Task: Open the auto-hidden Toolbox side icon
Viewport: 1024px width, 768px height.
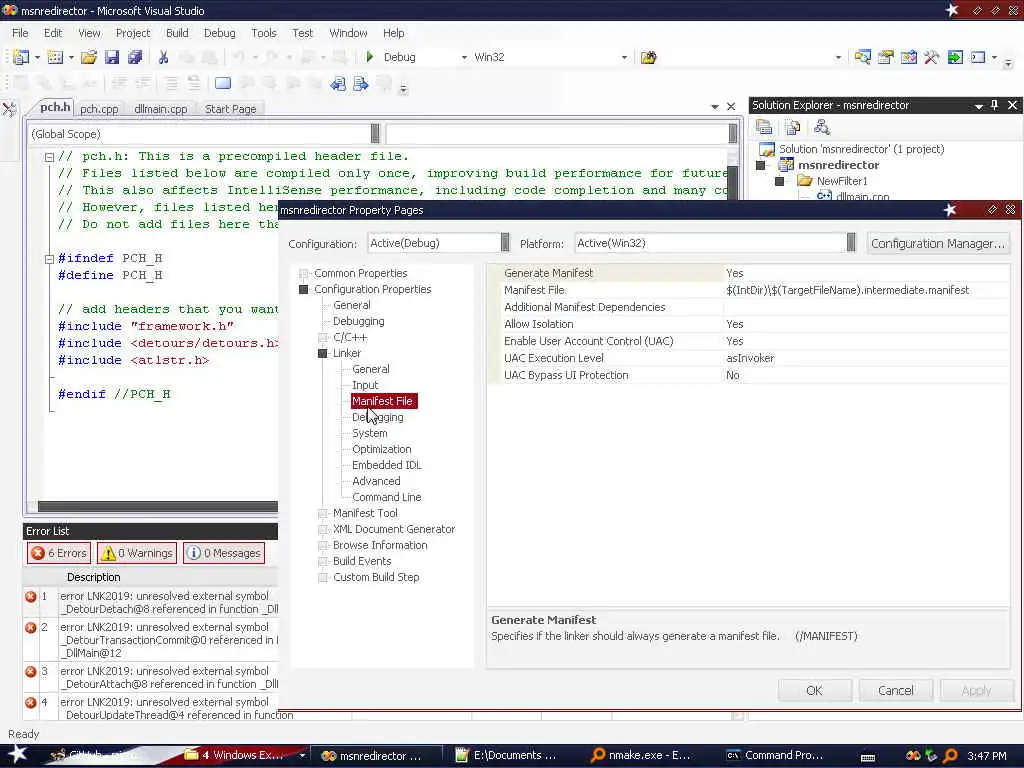Action: tap(9, 109)
